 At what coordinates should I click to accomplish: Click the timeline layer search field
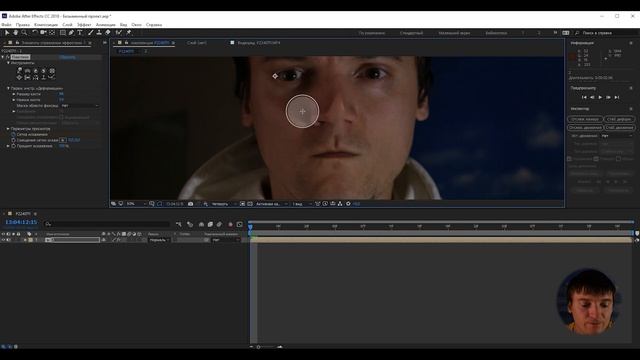(107, 224)
